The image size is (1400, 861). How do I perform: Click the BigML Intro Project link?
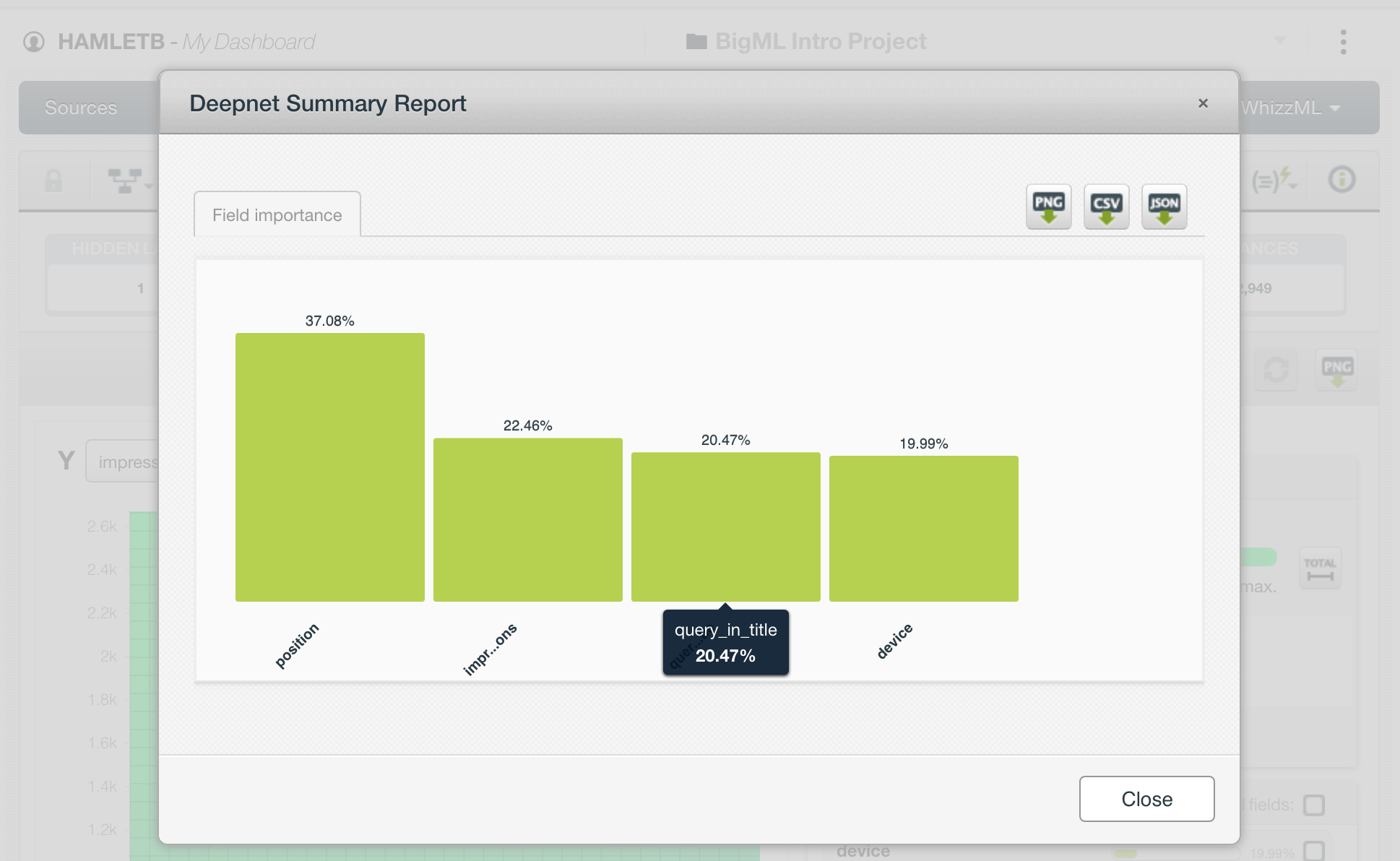820,42
